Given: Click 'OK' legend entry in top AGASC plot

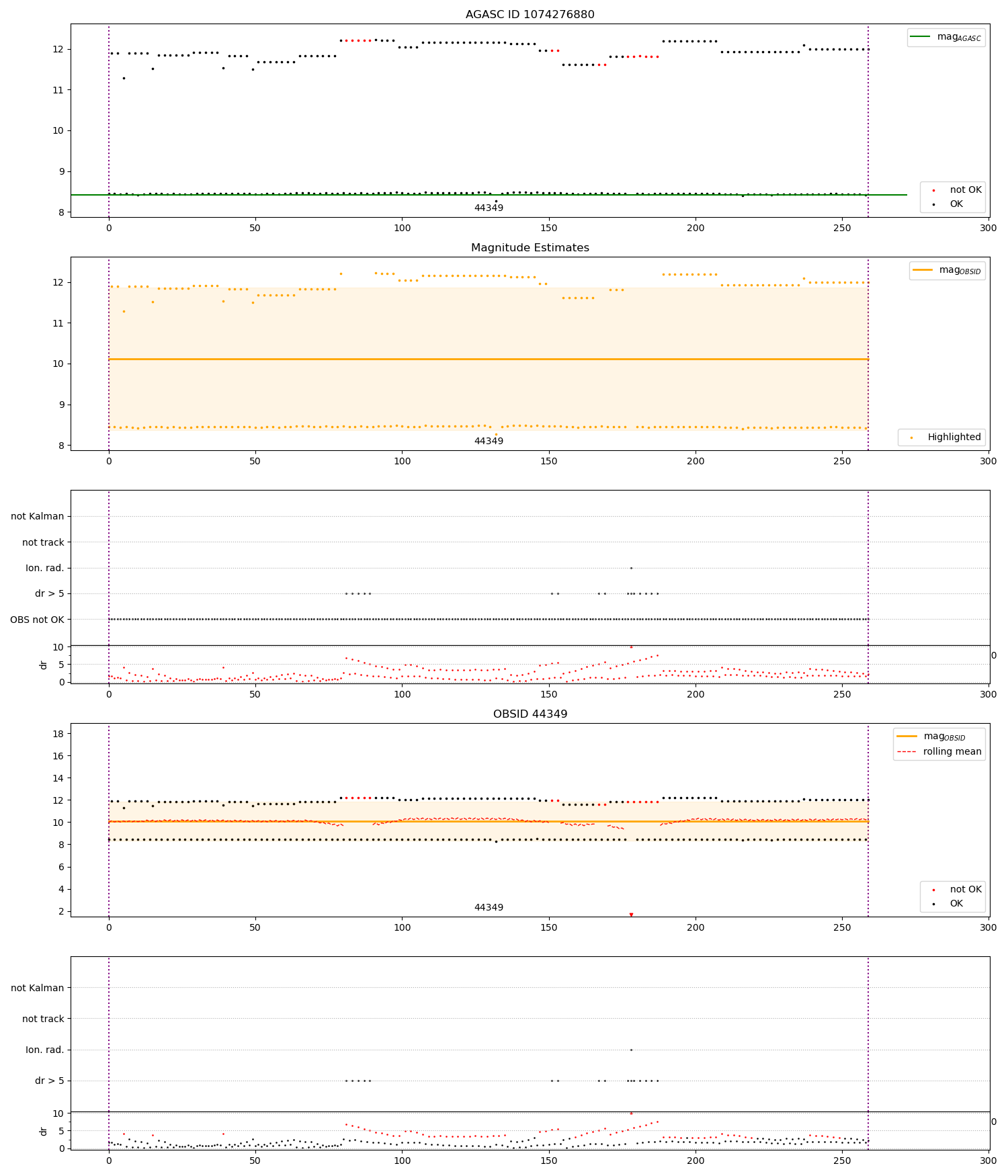Looking at the screenshot, I should click(946, 204).
